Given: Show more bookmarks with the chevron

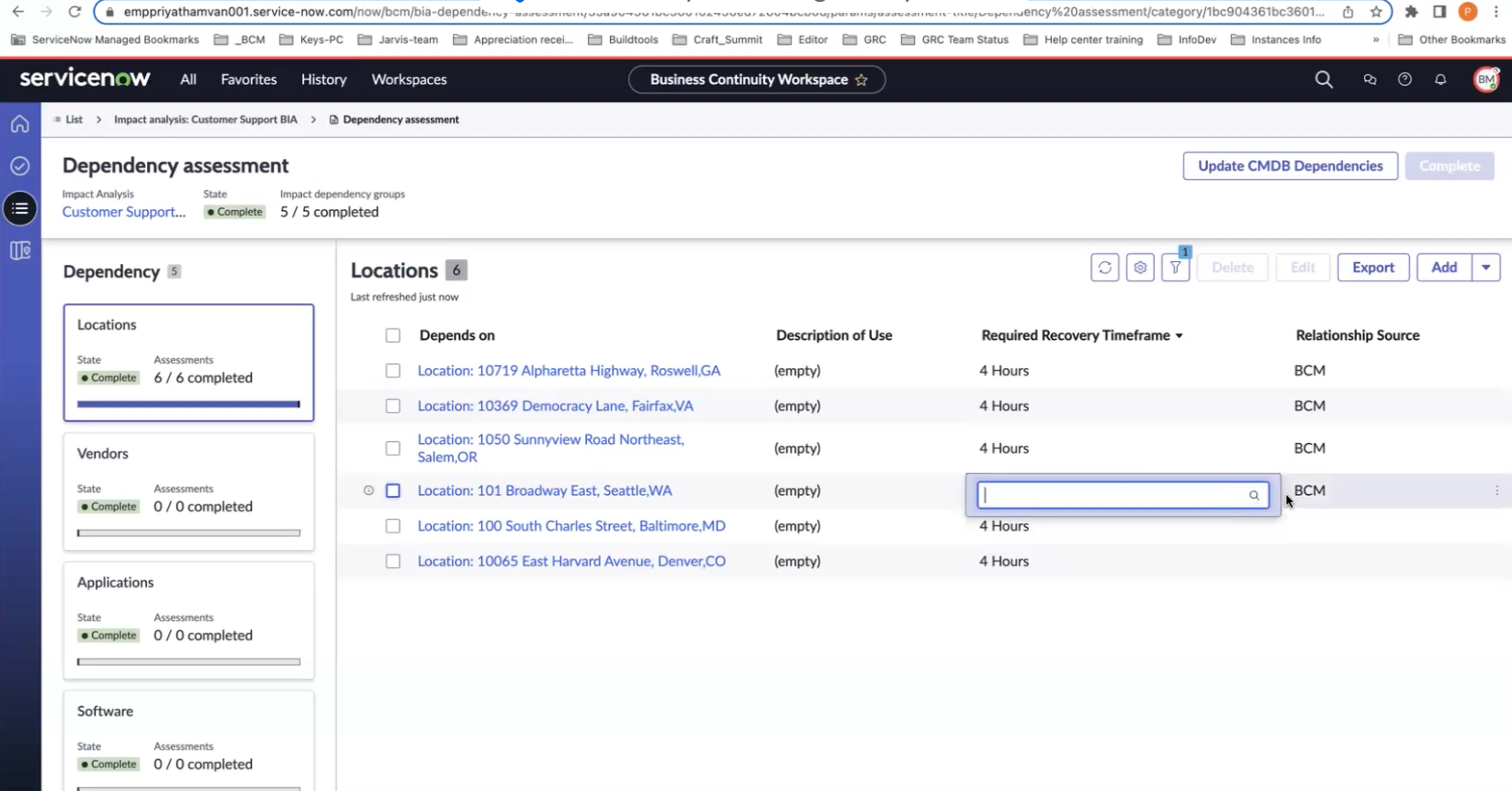Looking at the screenshot, I should coord(1376,39).
